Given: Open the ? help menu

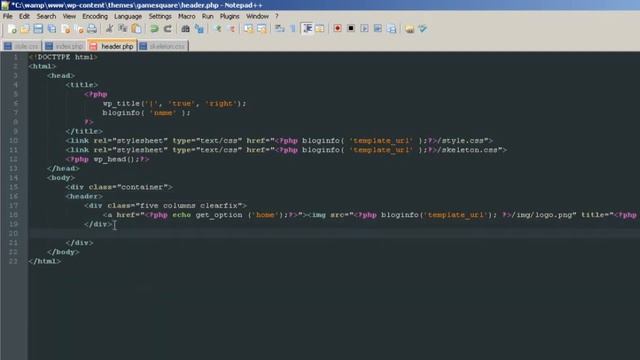Looking at the screenshot, I should [277, 16].
